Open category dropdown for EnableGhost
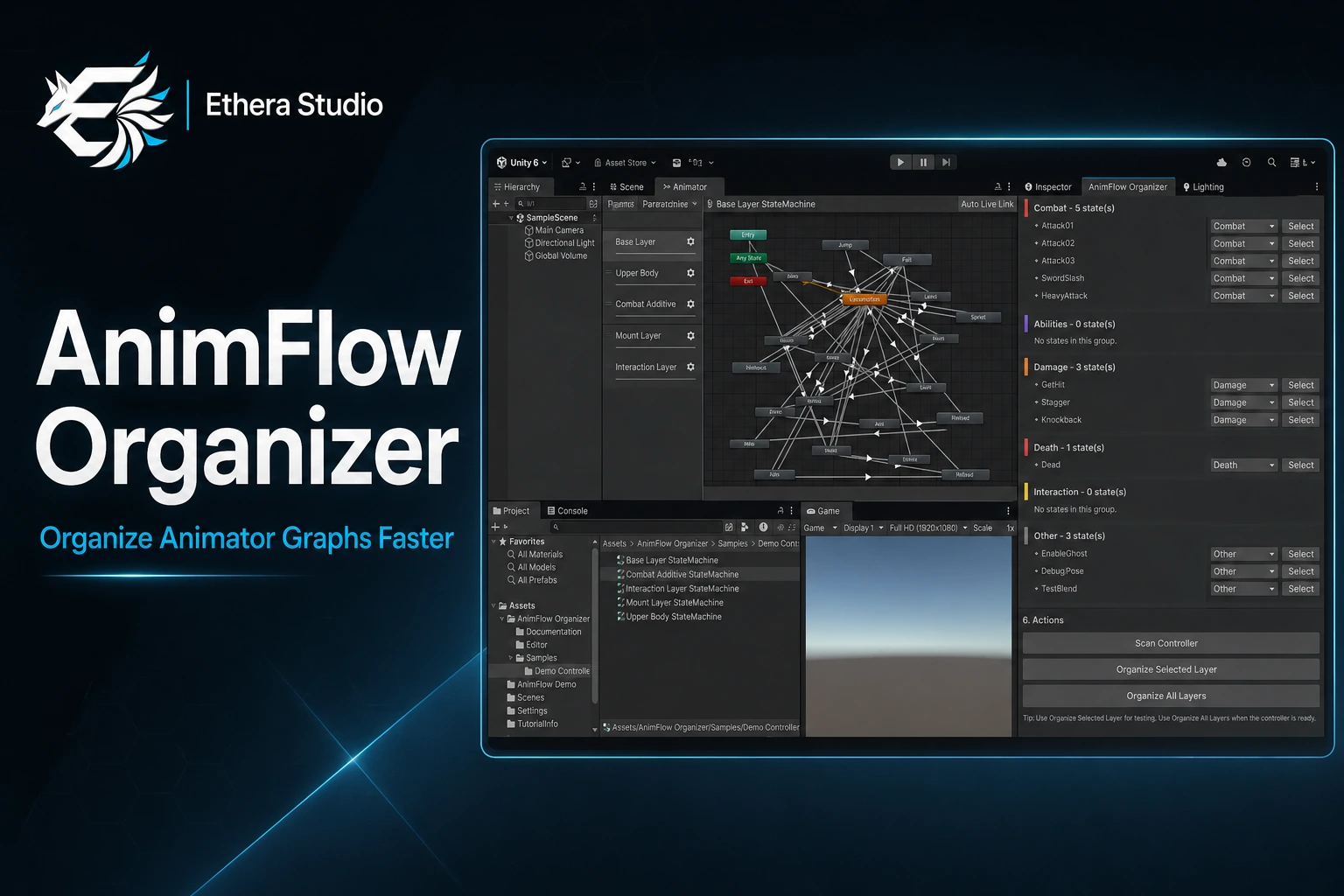The width and height of the screenshot is (1344, 896). point(1243,554)
